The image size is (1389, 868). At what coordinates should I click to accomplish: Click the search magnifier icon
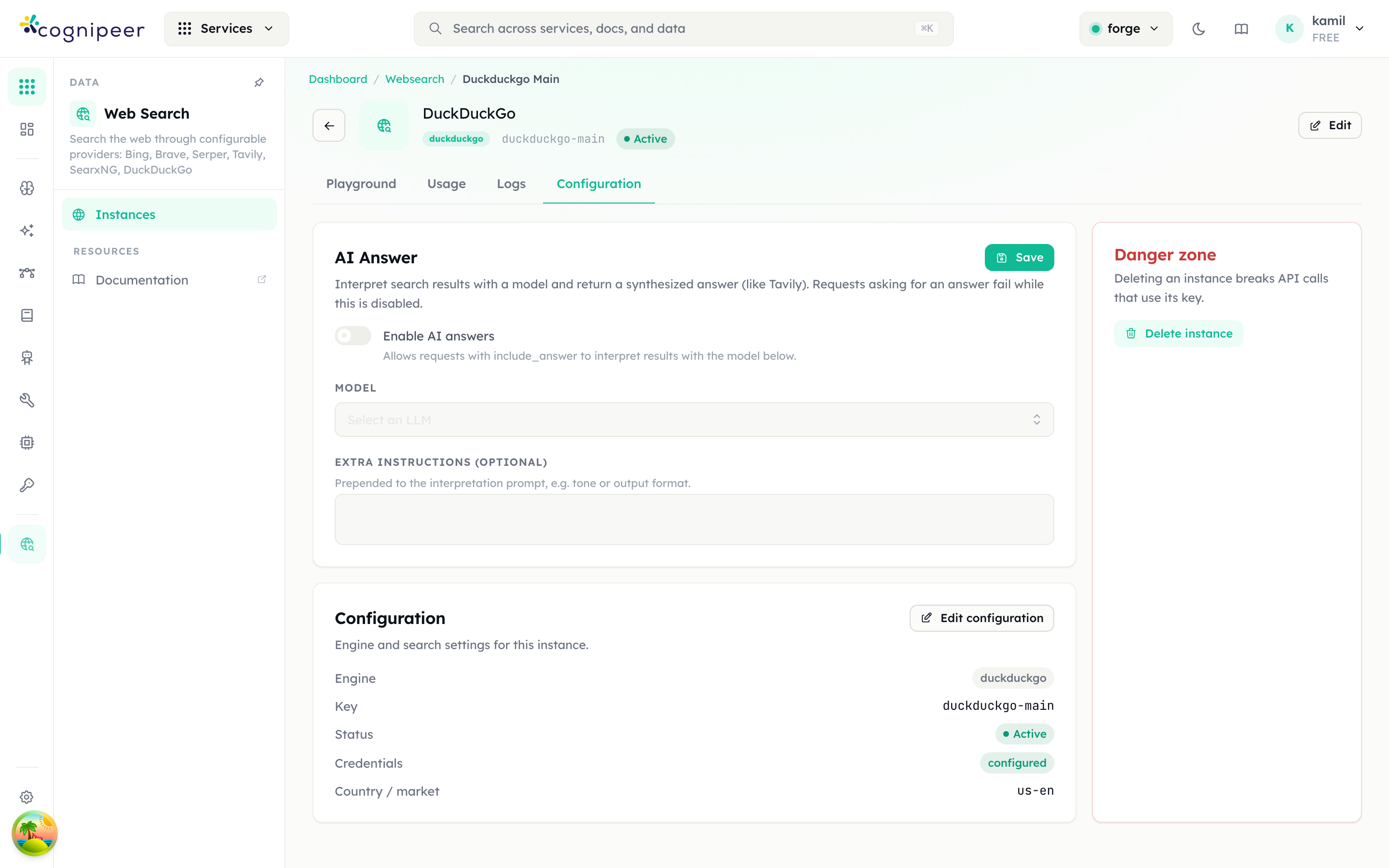click(436, 29)
